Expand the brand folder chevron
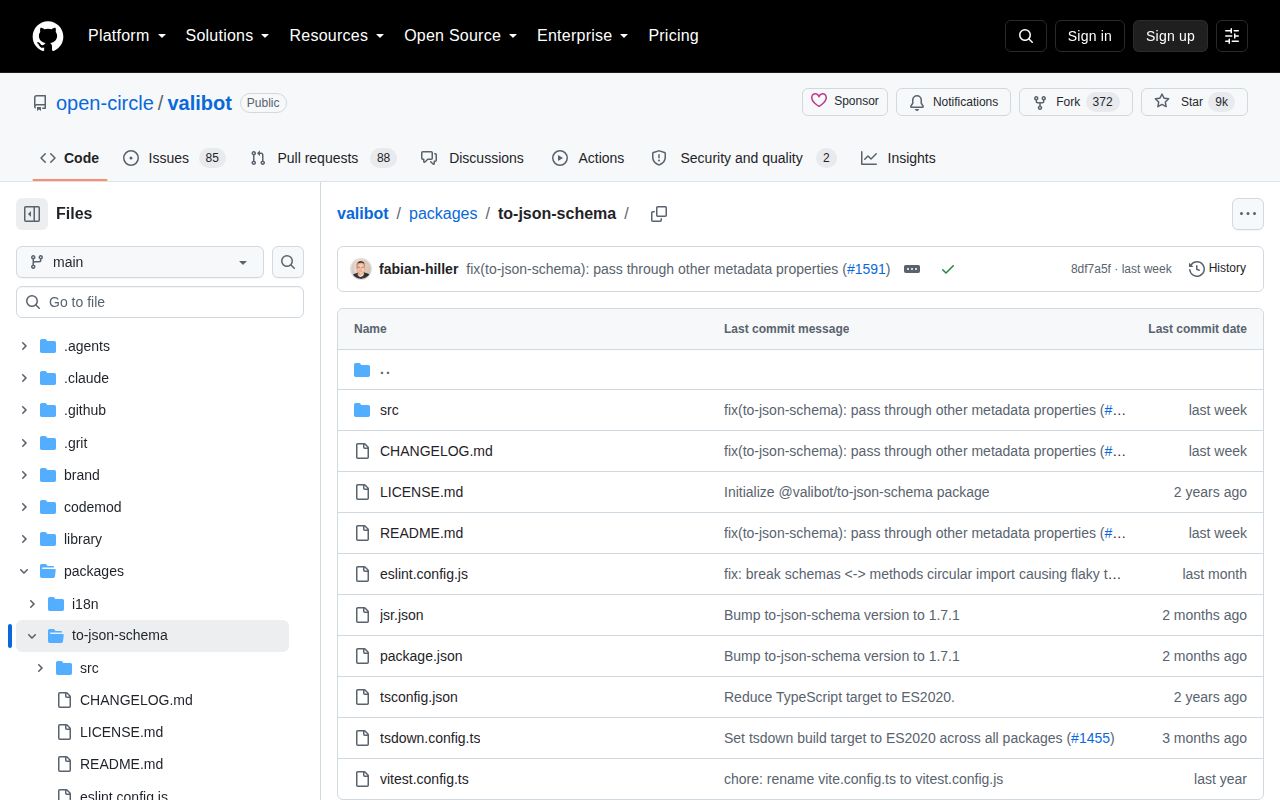1280x800 pixels. (x=24, y=475)
